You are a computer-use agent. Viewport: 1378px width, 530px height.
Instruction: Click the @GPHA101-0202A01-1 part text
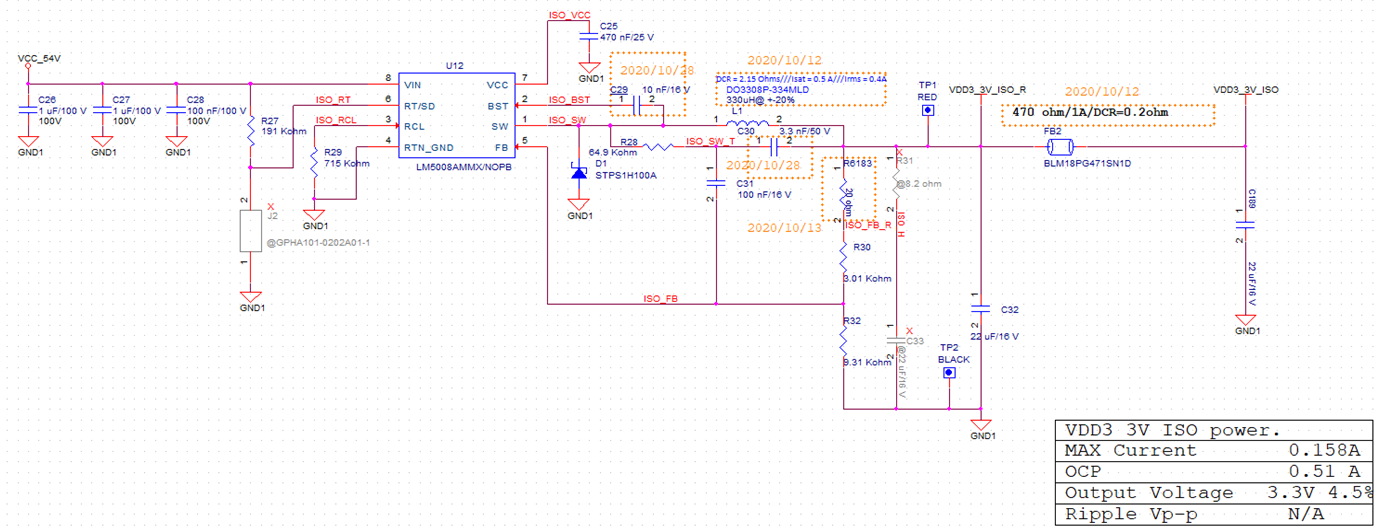(x=319, y=242)
